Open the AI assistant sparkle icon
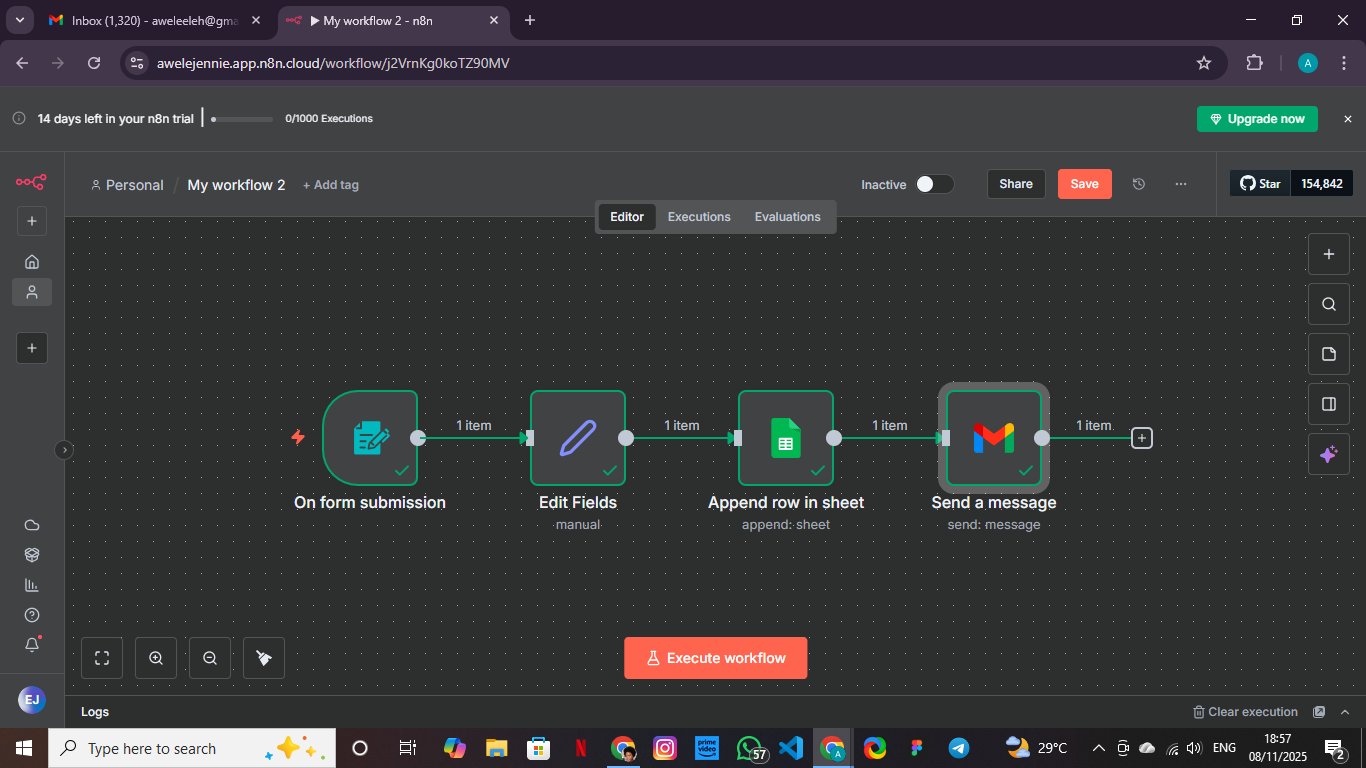The height and width of the screenshot is (768, 1366). click(1328, 454)
